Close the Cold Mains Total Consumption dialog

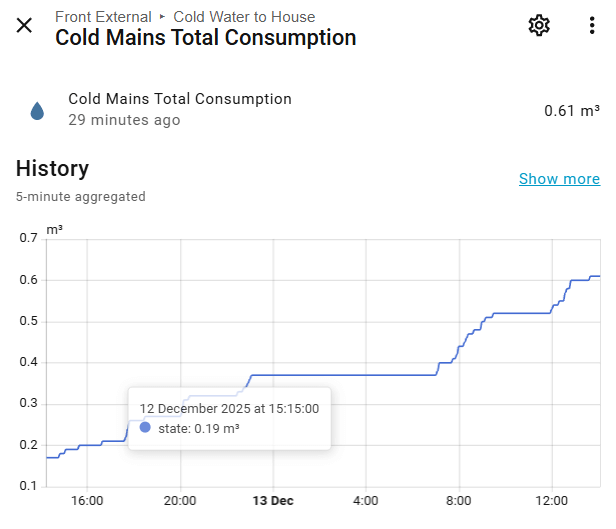tap(24, 26)
